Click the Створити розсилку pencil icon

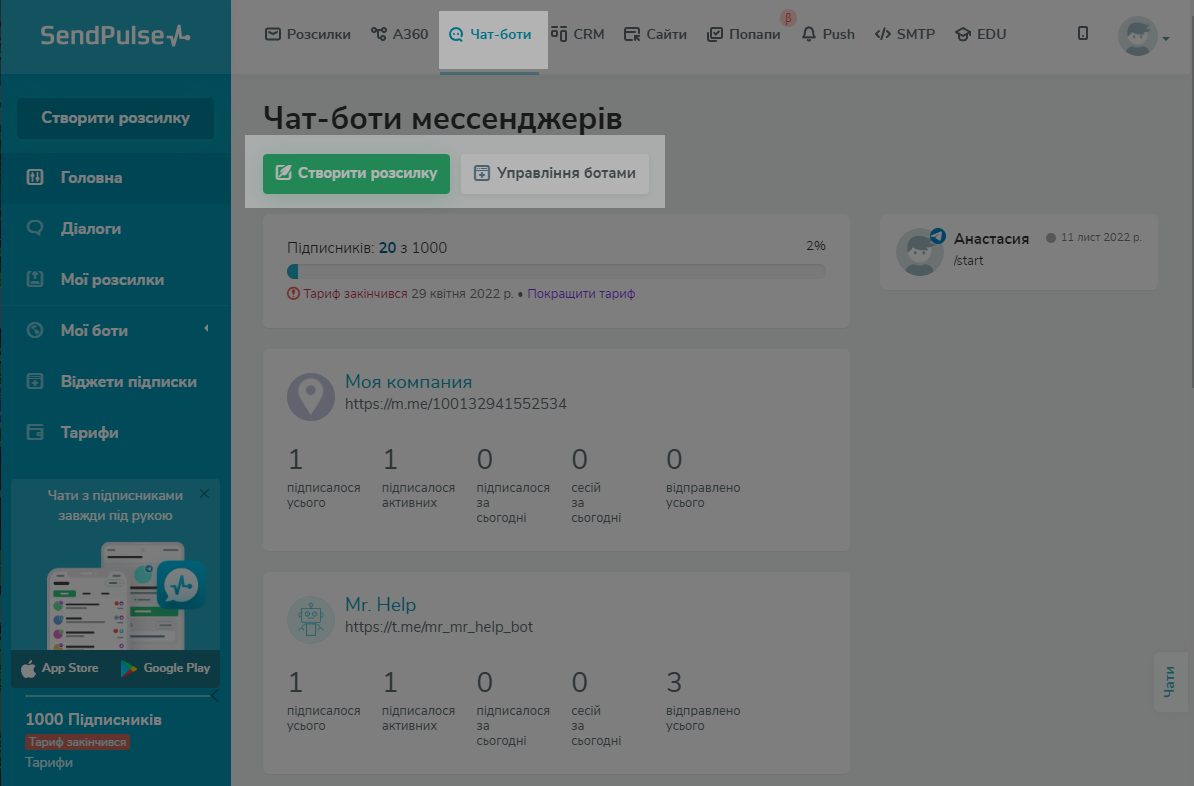click(x=283, y=173)
